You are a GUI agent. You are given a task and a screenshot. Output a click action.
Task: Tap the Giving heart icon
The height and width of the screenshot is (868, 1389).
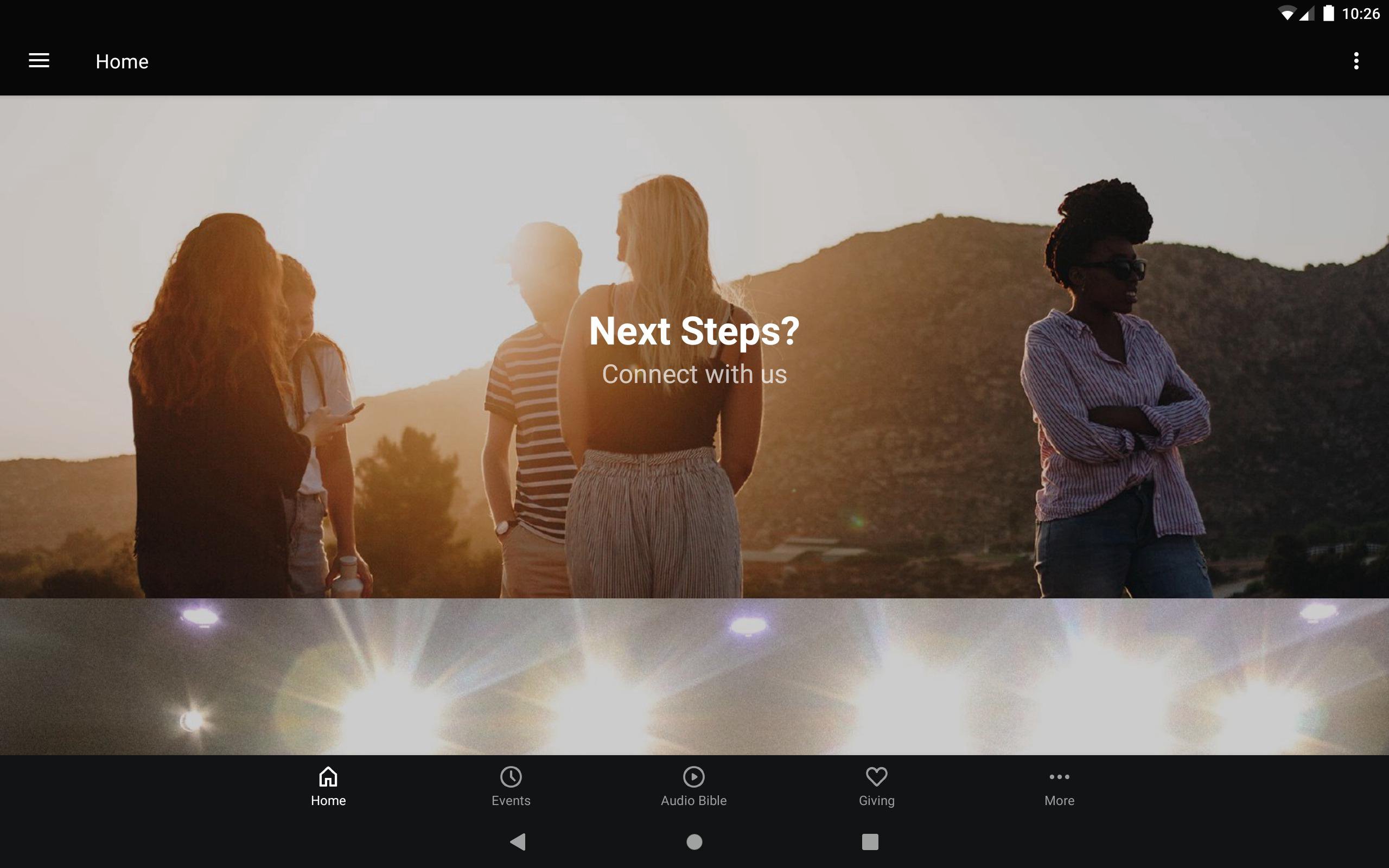tap(876, 777)
